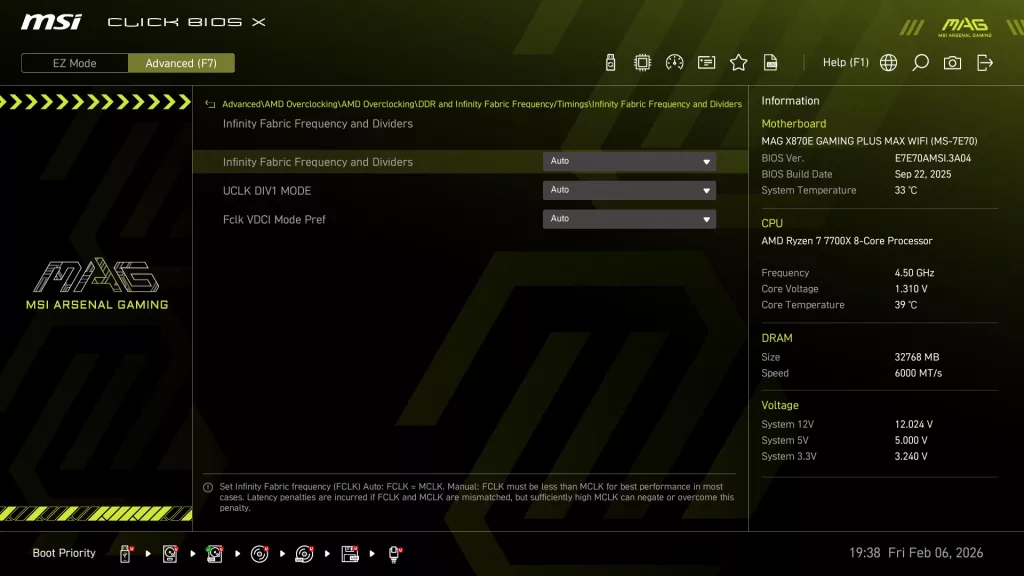1024x576 pixels.
Task: Click the screenshot camera icon
Action: click(952, 61)
